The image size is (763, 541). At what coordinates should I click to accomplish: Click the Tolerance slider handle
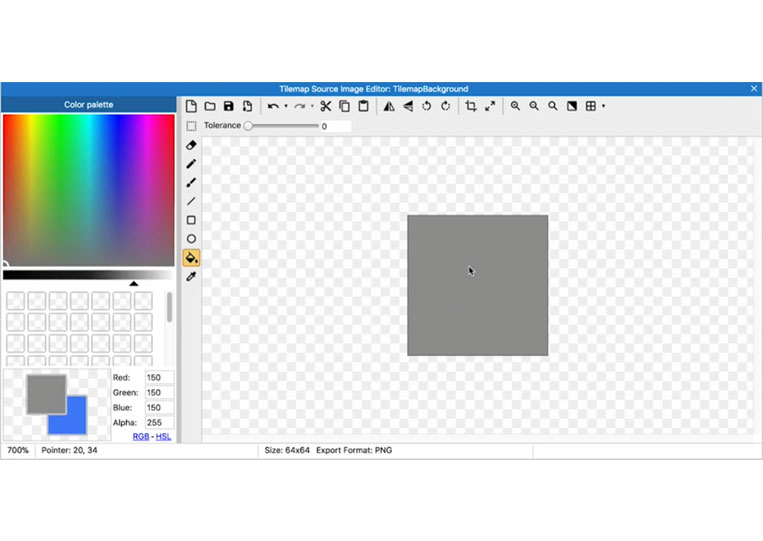pos(248,126)
